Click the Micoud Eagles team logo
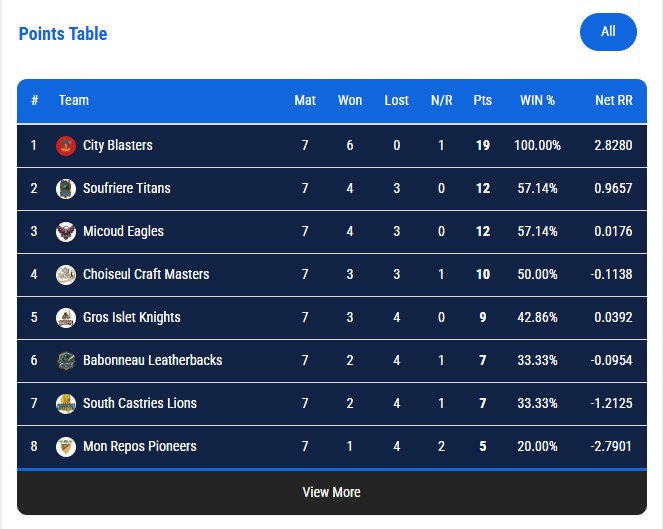 coord(66,232)
